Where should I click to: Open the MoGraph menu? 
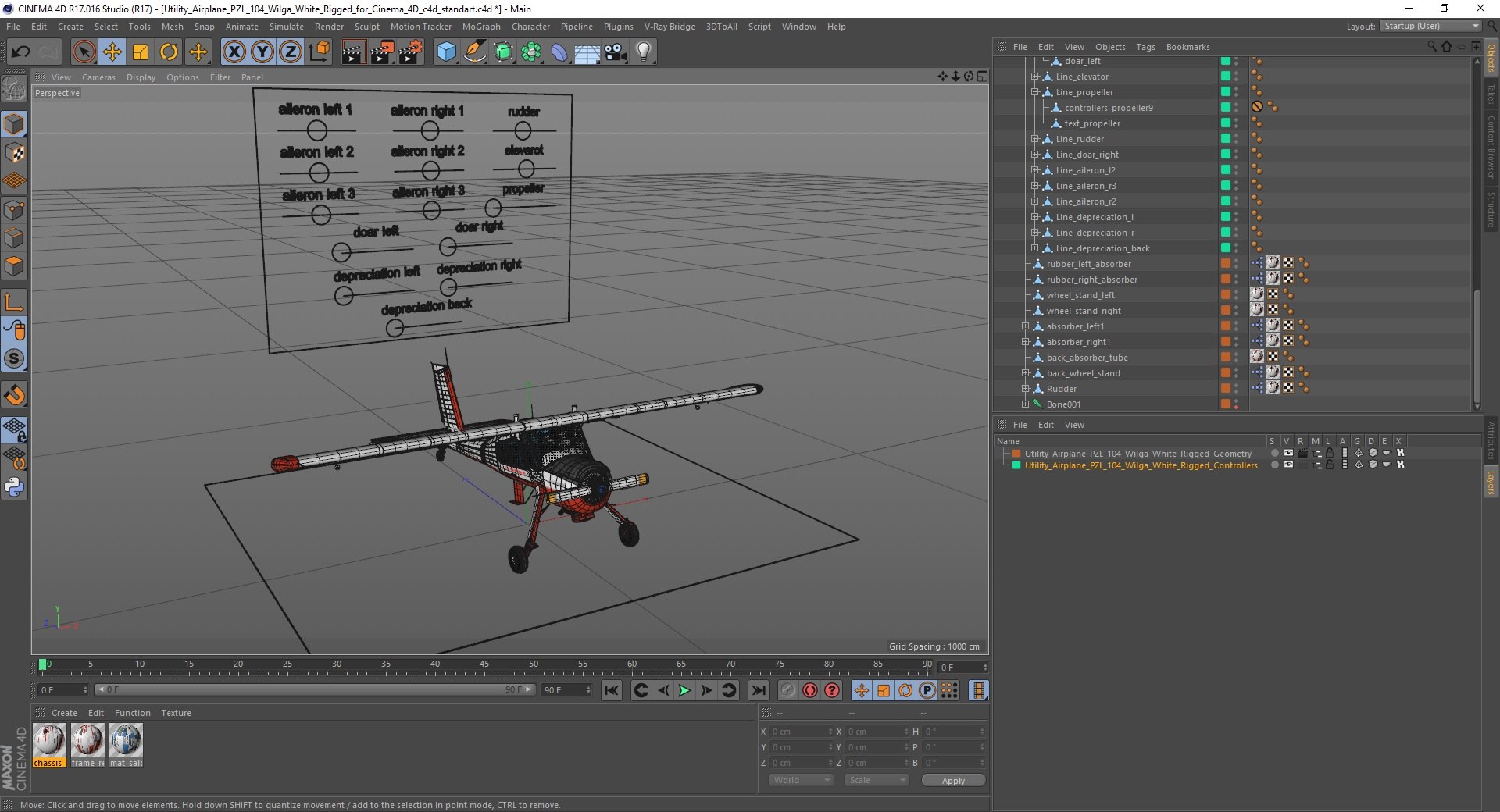tap(481, 27)
